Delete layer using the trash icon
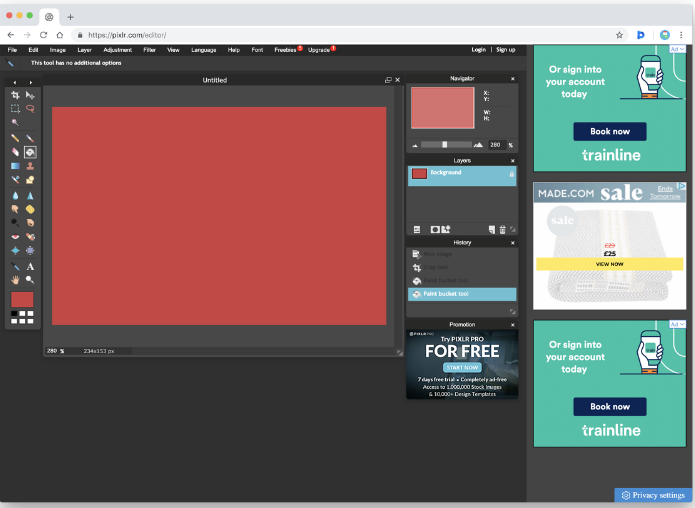The height and width of the screenshot is (508, 695). pos(502,229)
